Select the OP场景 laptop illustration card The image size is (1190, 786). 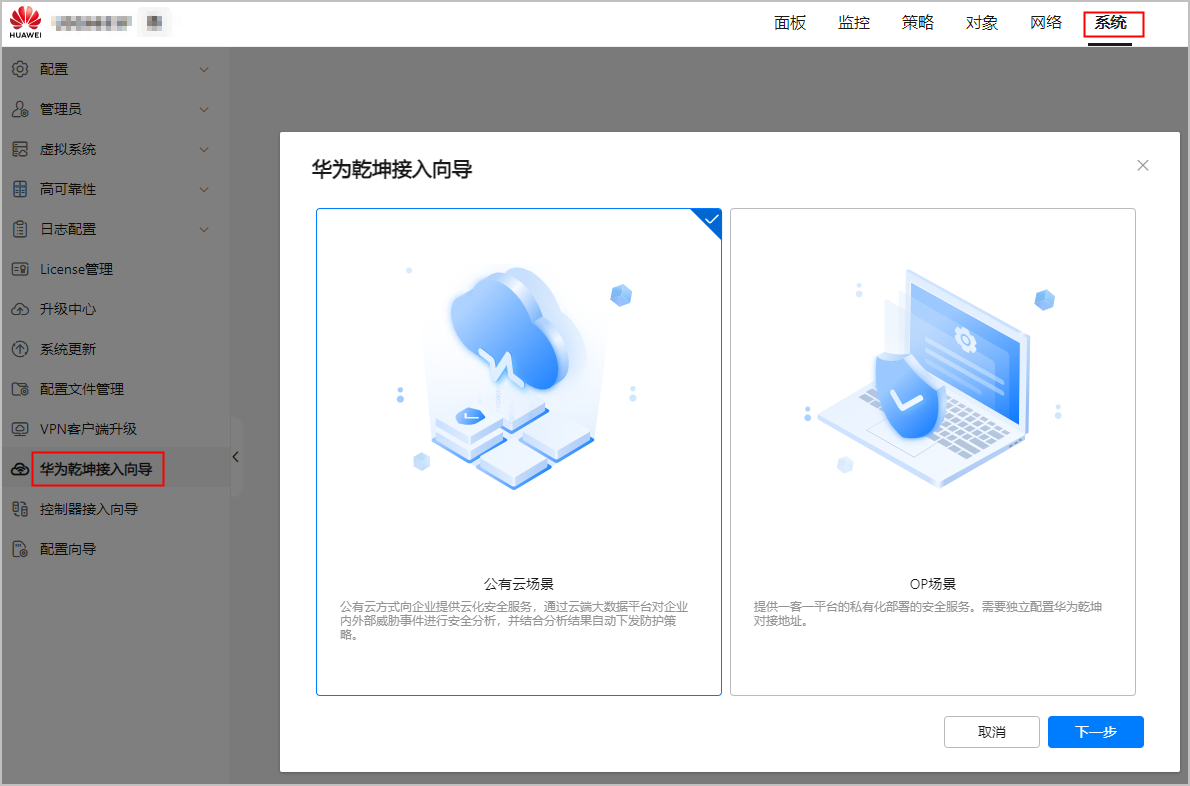(933, 452)
